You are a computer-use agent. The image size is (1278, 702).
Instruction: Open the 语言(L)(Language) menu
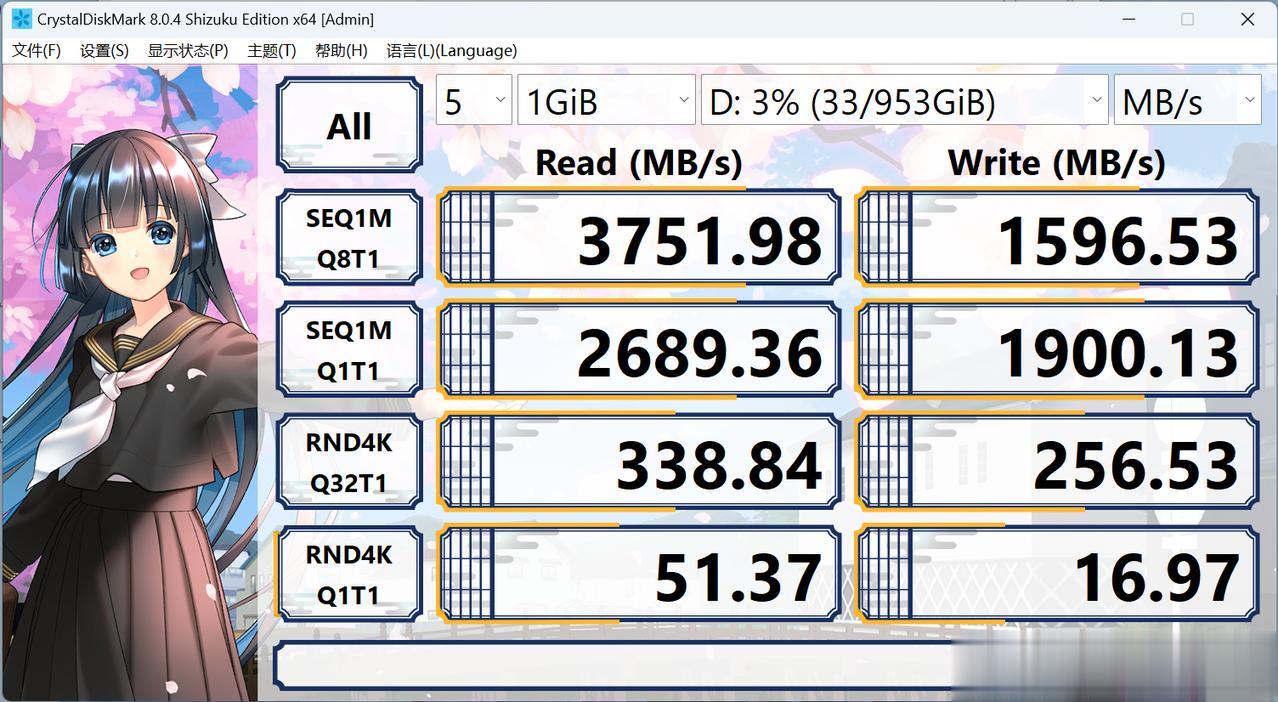point(452,50)
